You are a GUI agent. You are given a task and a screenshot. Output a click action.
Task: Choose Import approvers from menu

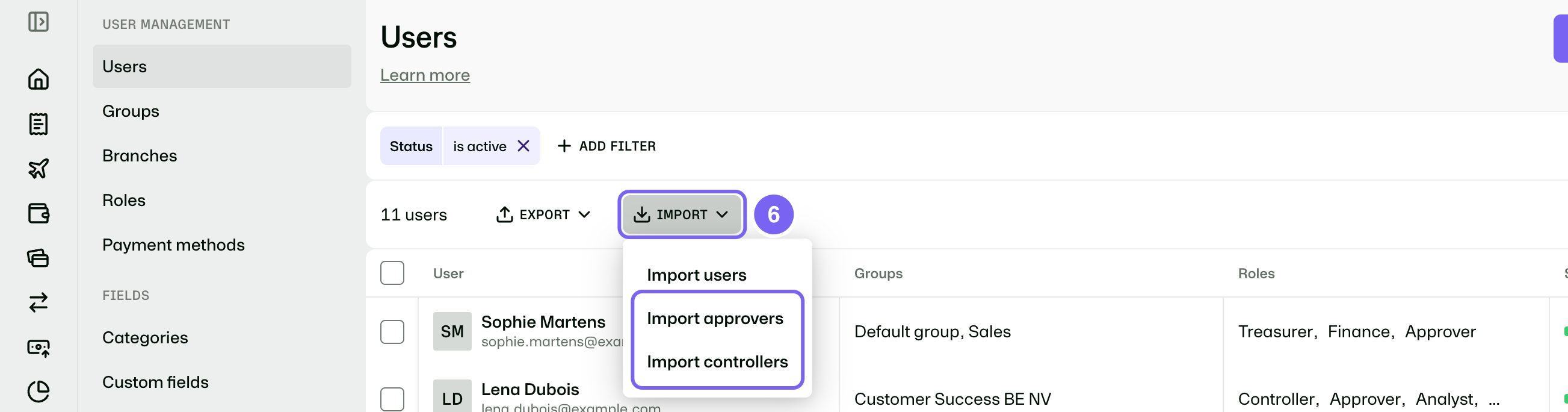click(715, 318)
